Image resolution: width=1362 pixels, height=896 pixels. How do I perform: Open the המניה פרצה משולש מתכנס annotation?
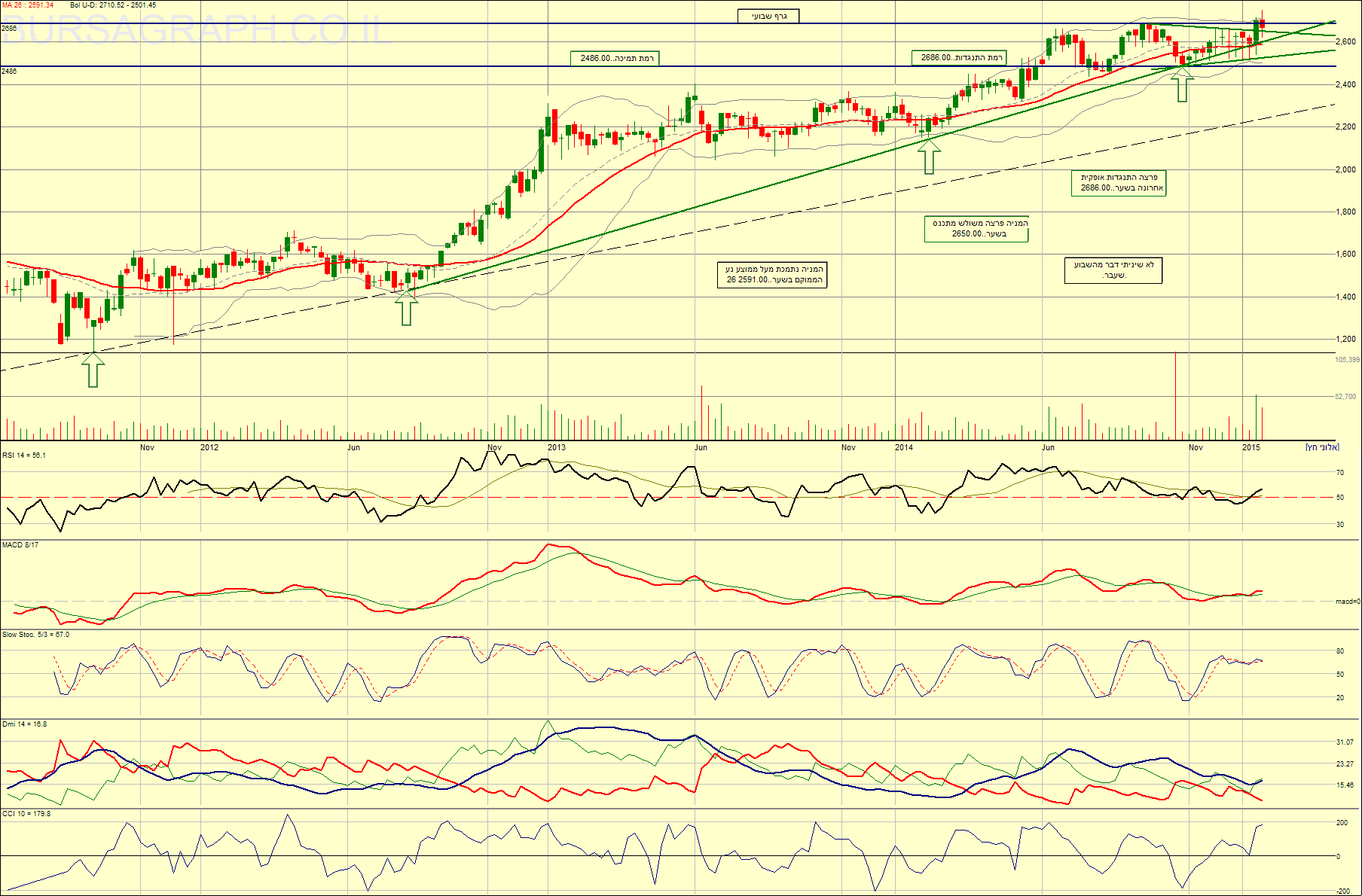[976, 228]
